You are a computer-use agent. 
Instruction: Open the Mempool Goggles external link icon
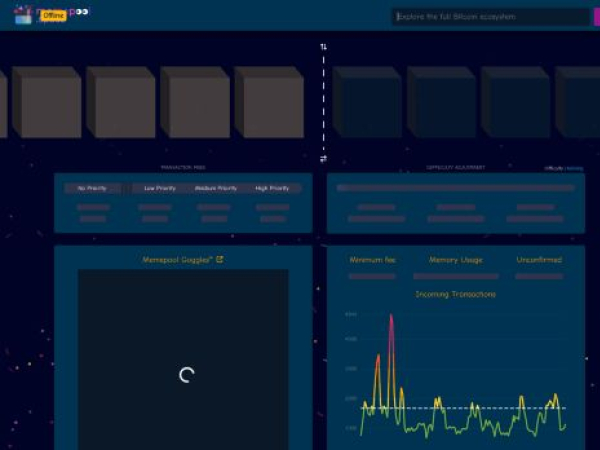tap(220, 260)
